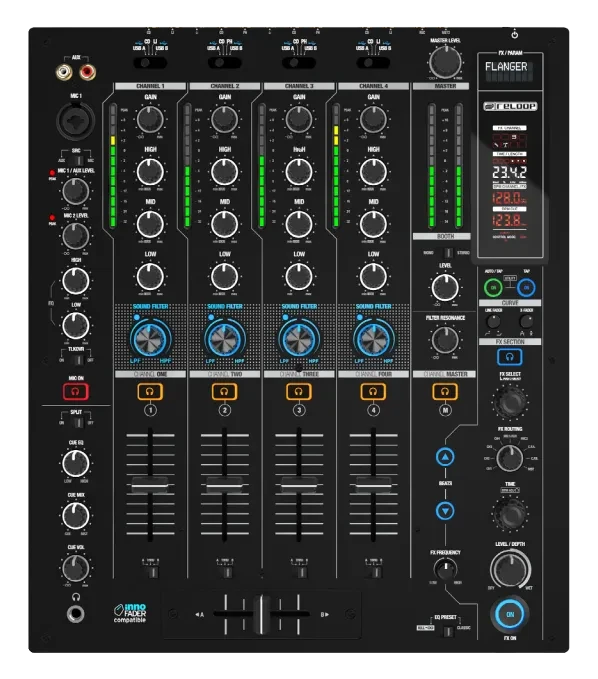
Task: Toggle the SRC AUX/MIC switch
Action: (x=77, y=161)
